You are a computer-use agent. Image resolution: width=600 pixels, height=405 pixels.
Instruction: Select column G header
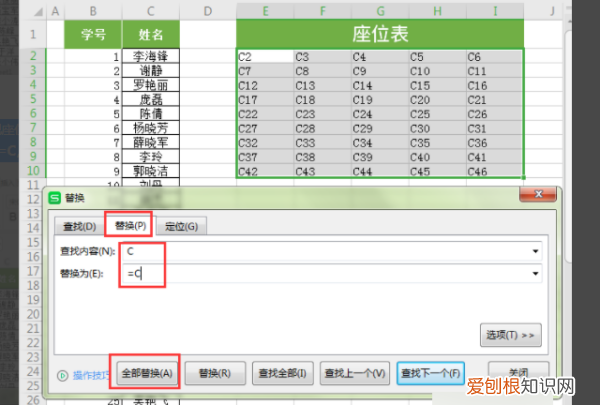pyautogui.click(x=380, y=11)
